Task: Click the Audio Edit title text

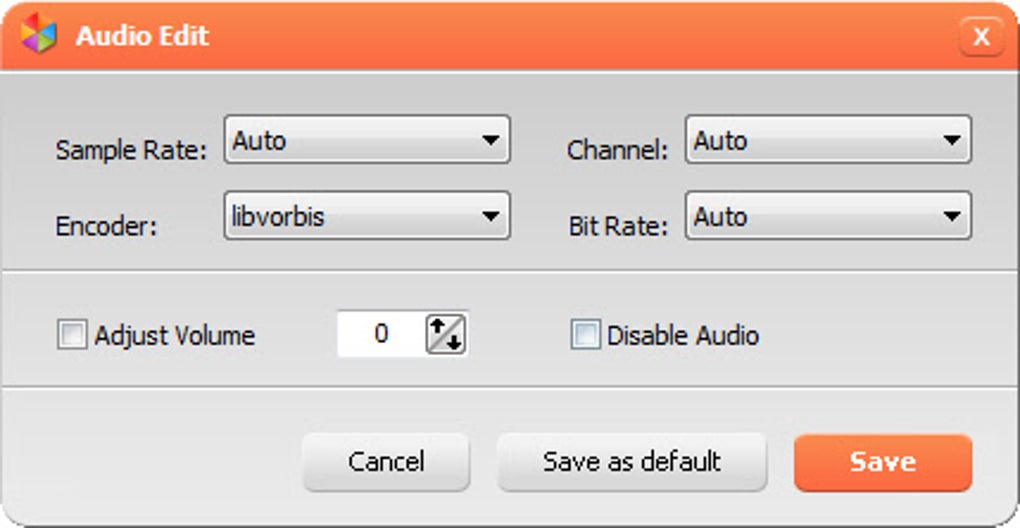Action: click(142, 36)
